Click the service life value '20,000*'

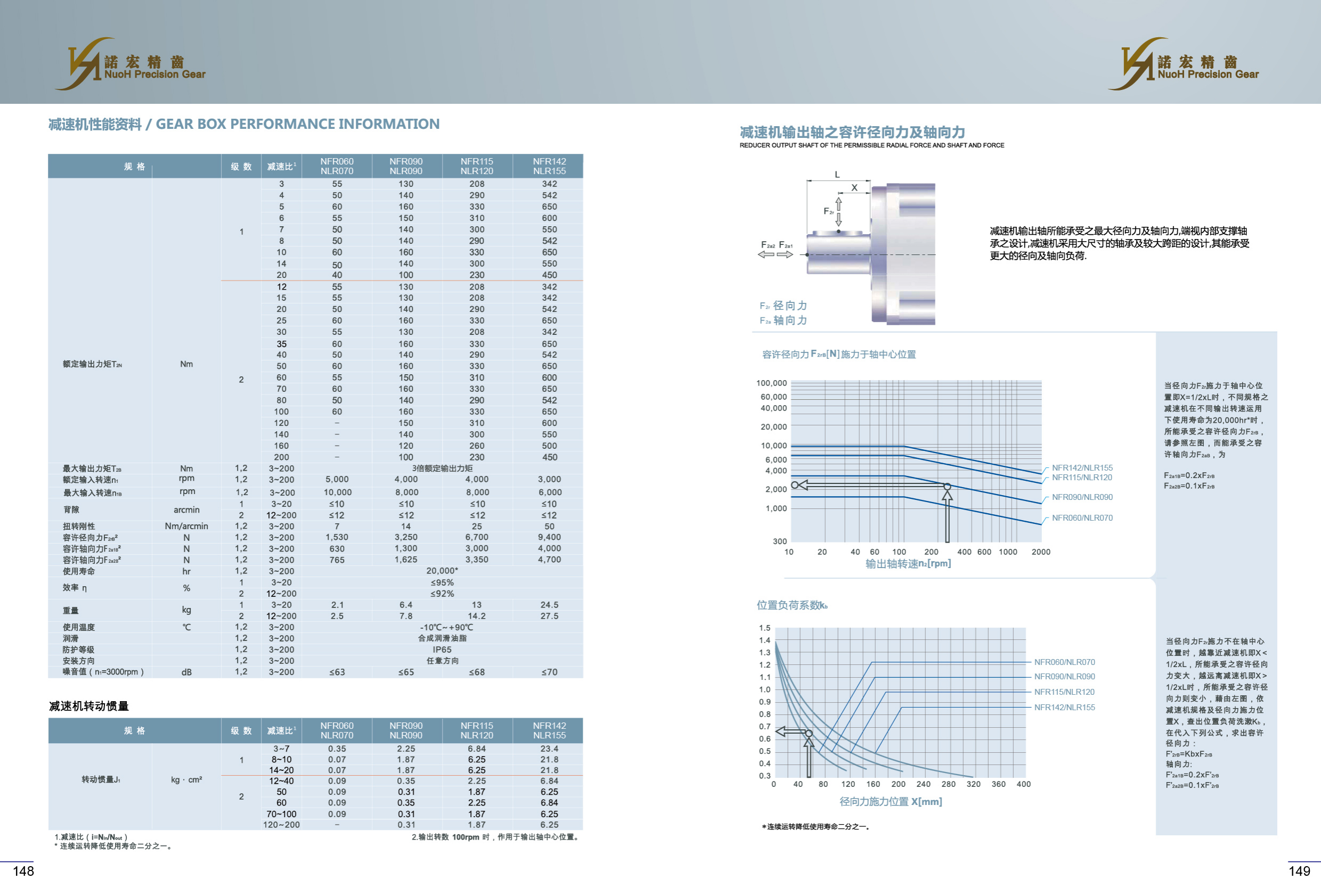coord(442,572)
